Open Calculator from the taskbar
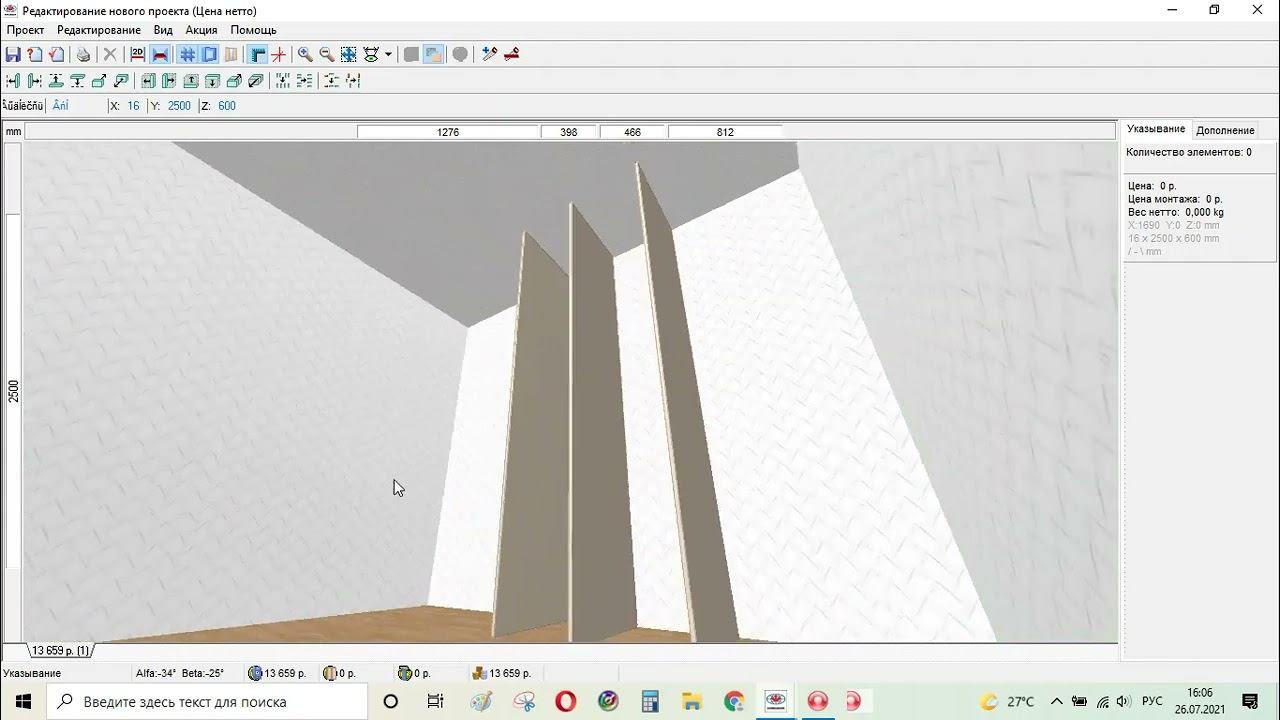The image size is (1280, 720). pos(650,701)
